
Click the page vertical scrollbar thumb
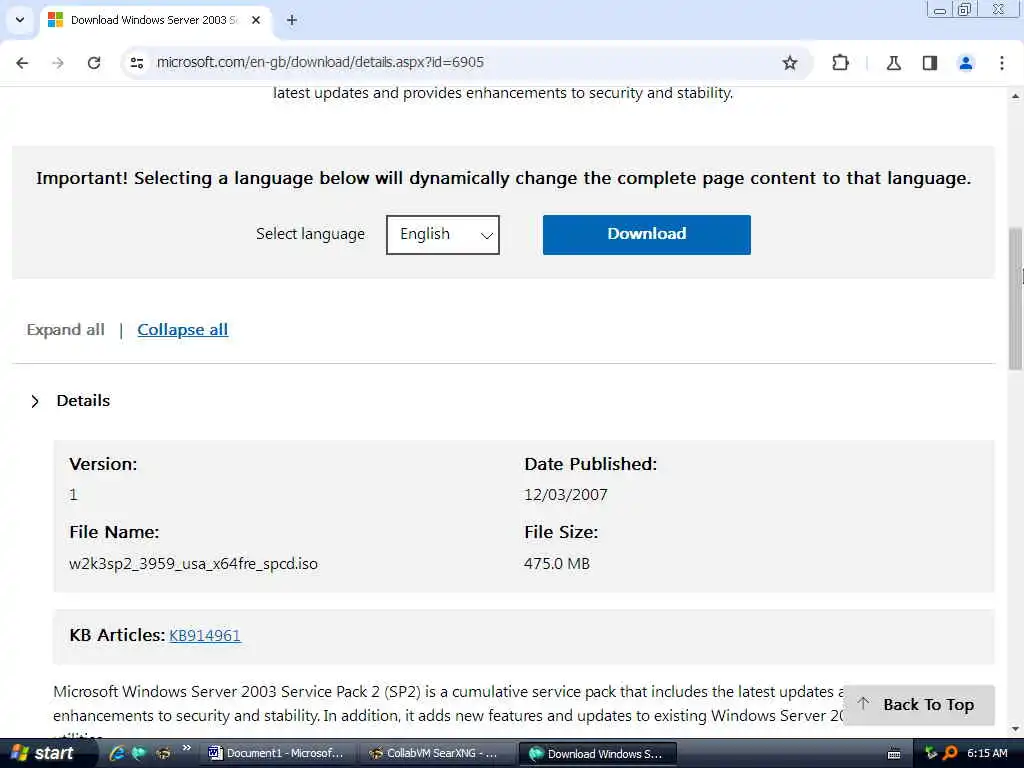coord(1015,298)
